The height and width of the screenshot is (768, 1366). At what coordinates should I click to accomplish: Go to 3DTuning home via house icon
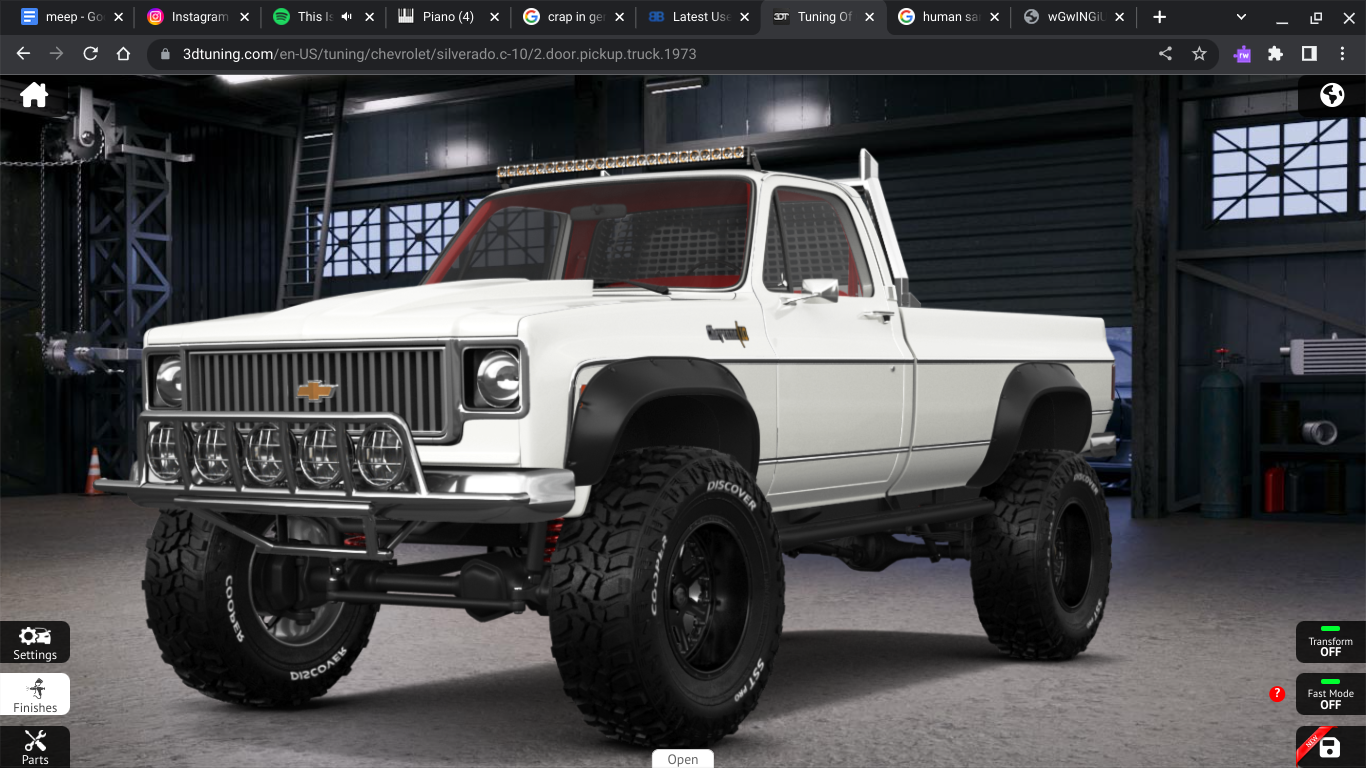[x=34, y=95]
